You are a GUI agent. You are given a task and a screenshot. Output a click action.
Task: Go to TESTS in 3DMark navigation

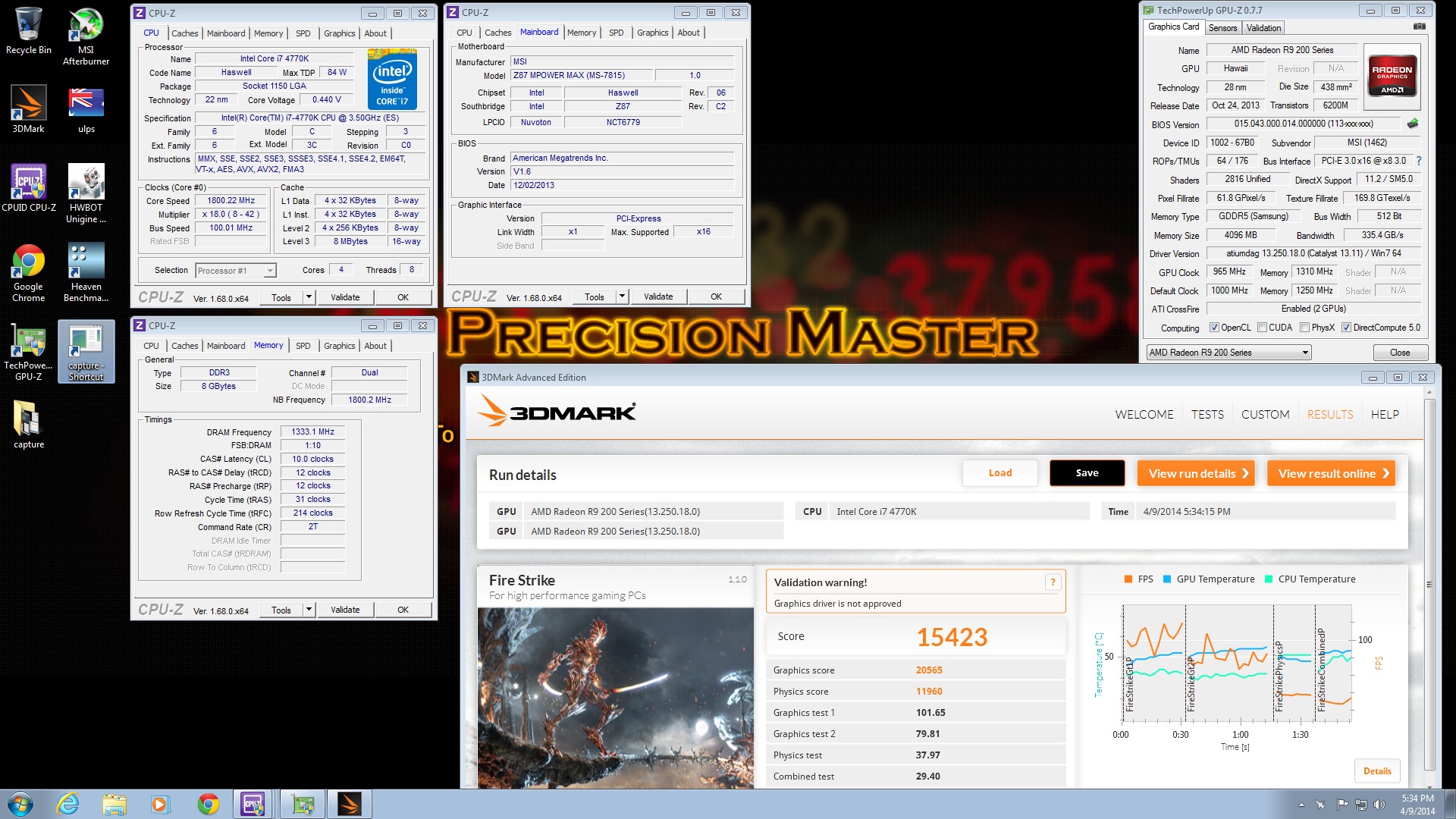(1207, 415)
